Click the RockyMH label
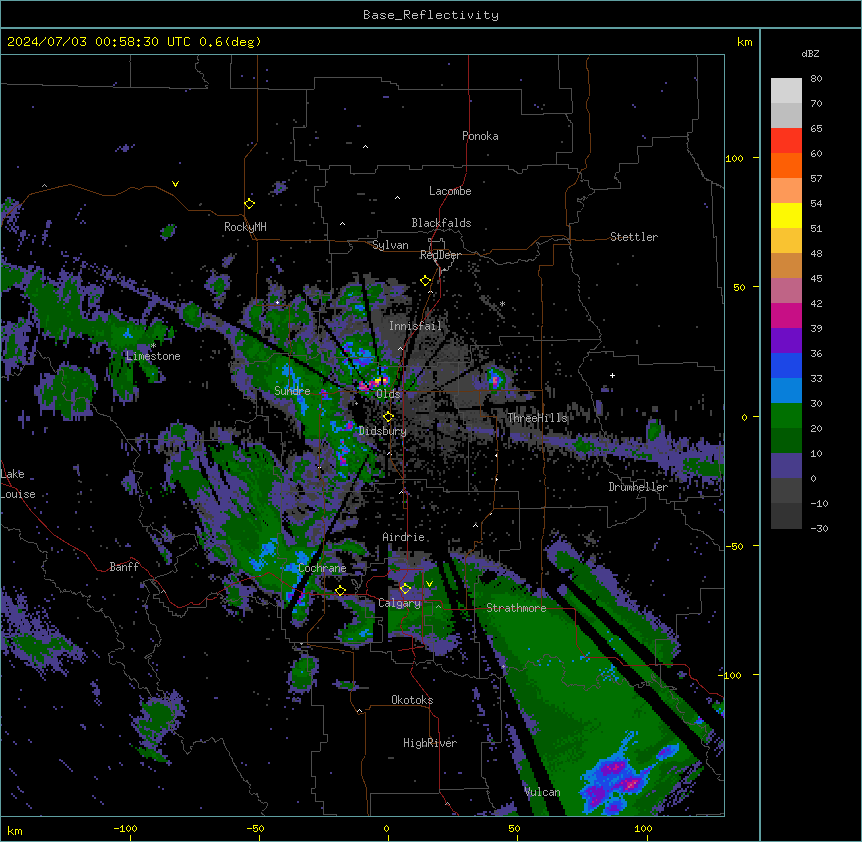This screenshot has width=862, height=842. 245,226
